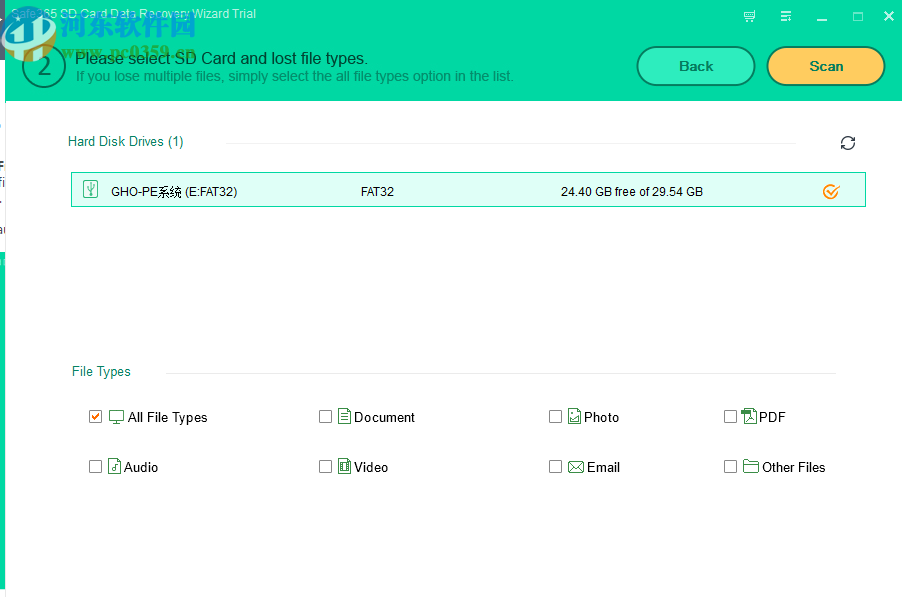Viewport: 902px width, 597px height.
Task: Click the Refresh drives icon
Action: click(847, 143)
